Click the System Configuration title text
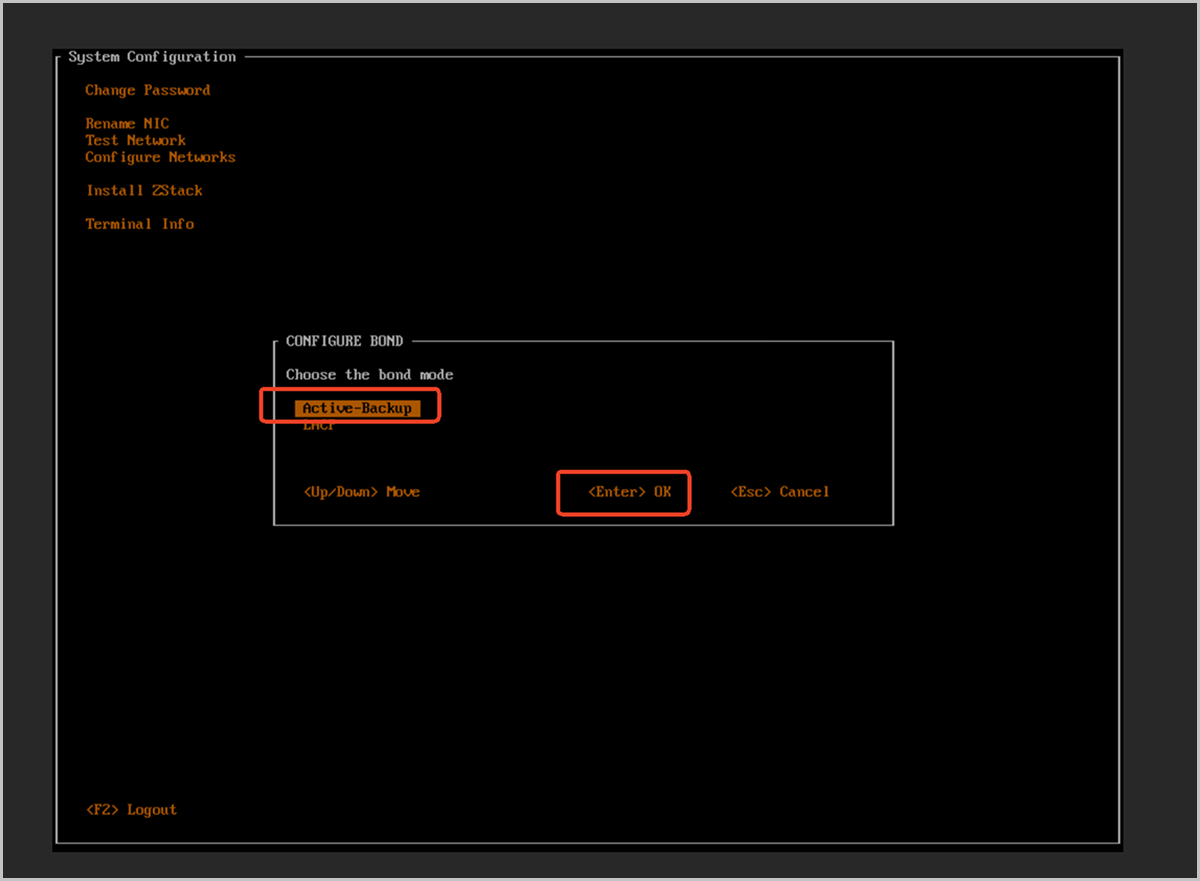 click(x=152, y=57)
